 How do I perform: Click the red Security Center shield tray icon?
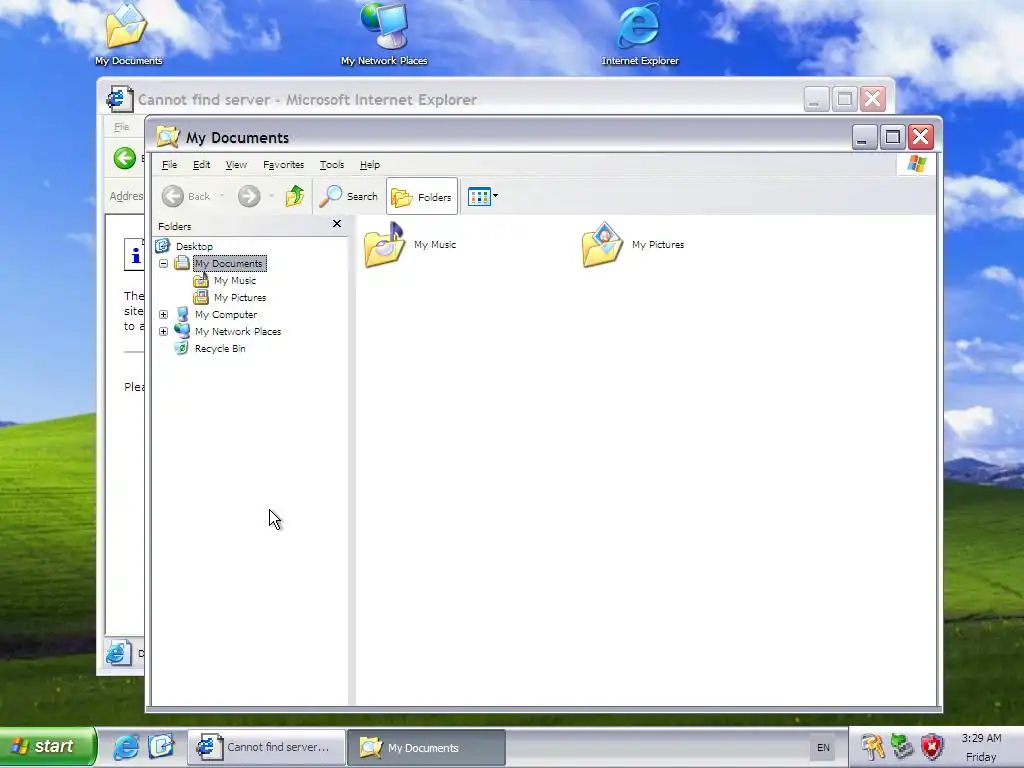click(932, 746)
